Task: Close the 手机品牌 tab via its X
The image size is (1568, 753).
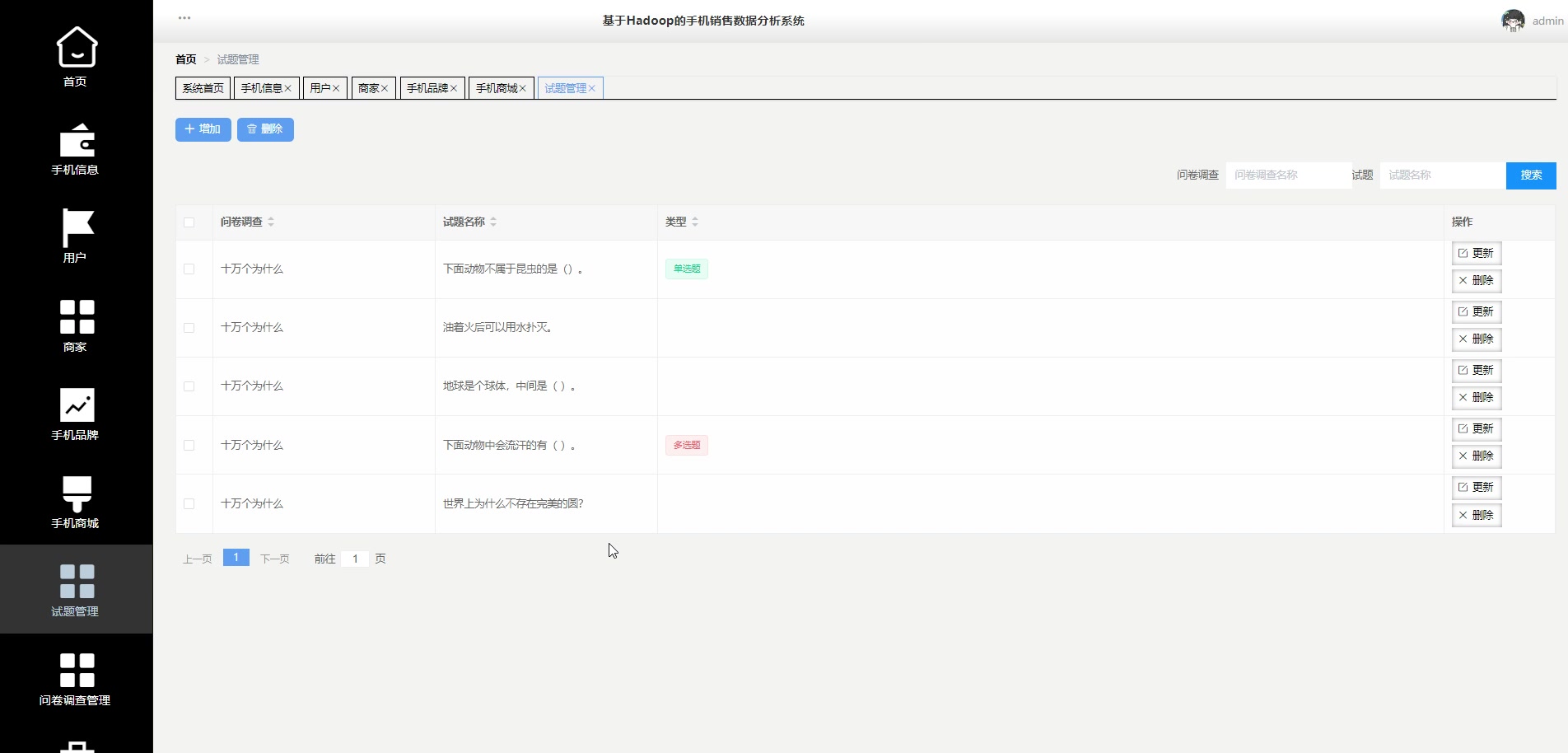Action: click(454, 88)
